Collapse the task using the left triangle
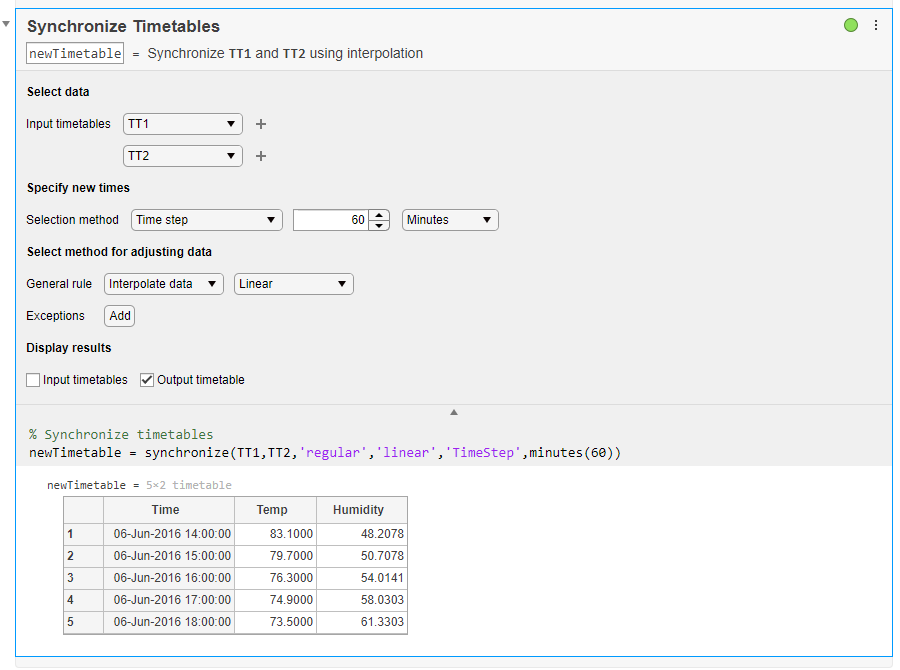The width and height of the screenshot is (900, 670). [6, 22]
